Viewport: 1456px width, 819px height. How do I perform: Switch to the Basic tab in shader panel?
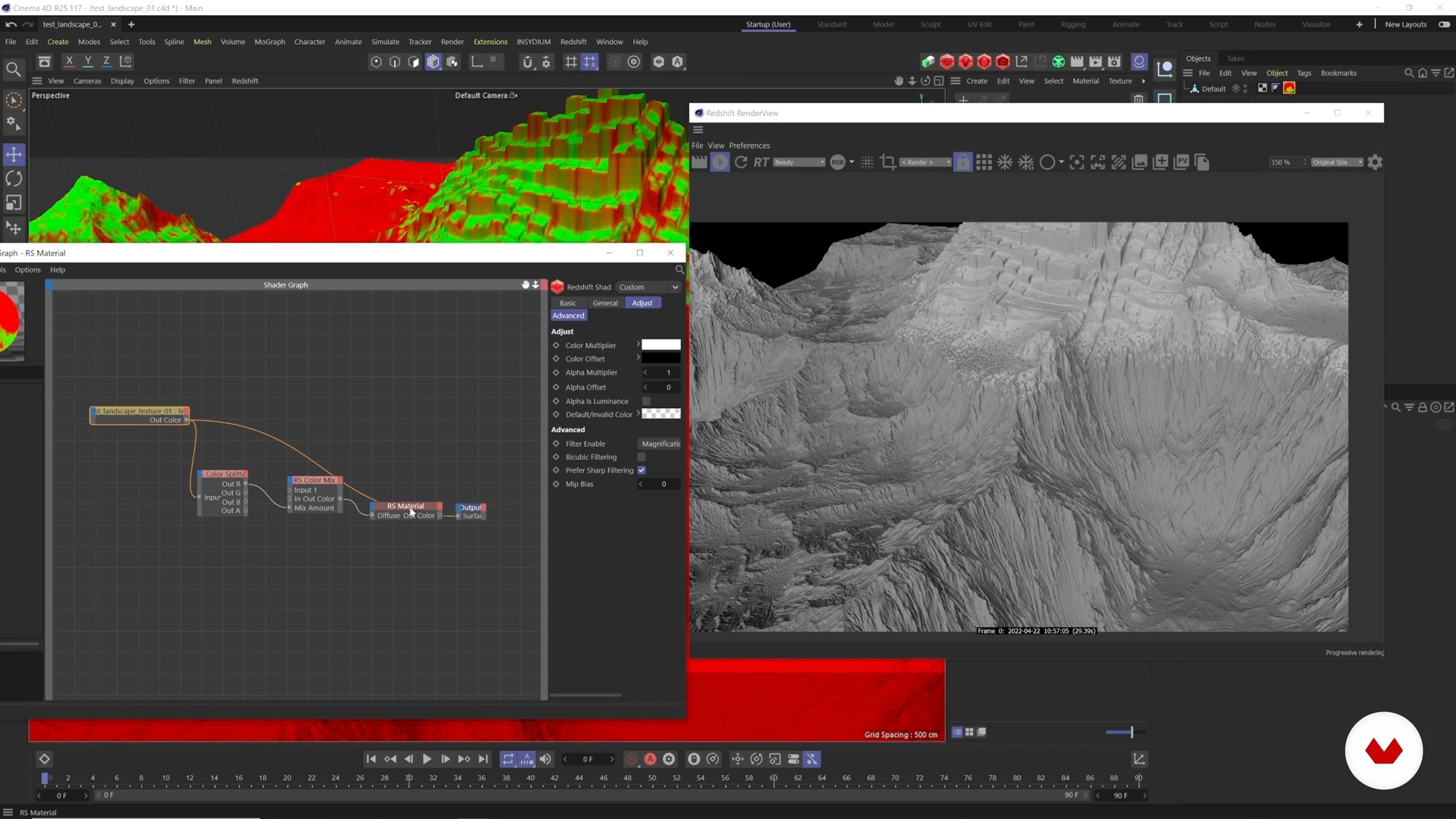(x=568, y=303)
